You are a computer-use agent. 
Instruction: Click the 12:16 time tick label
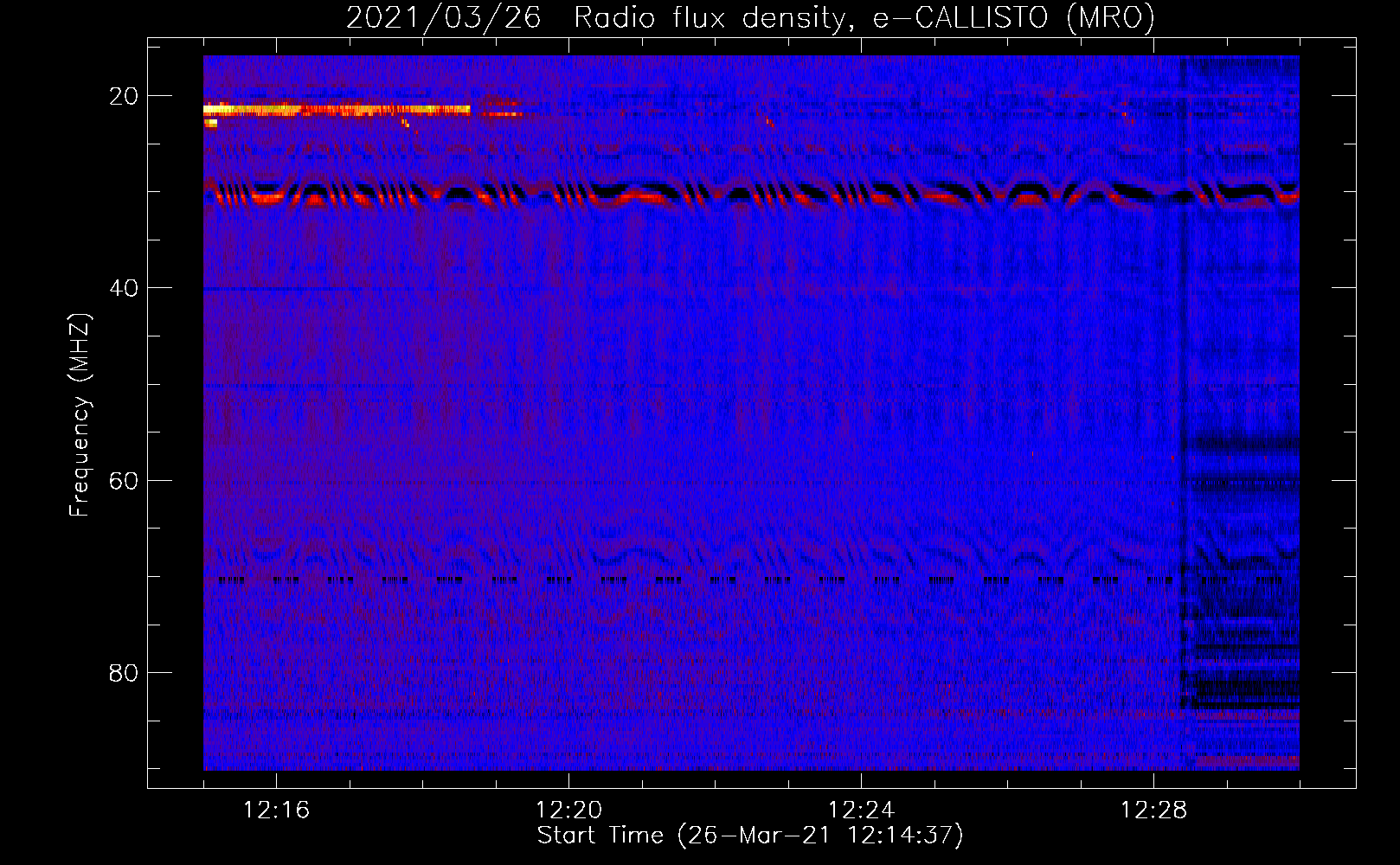coord(276,811)
